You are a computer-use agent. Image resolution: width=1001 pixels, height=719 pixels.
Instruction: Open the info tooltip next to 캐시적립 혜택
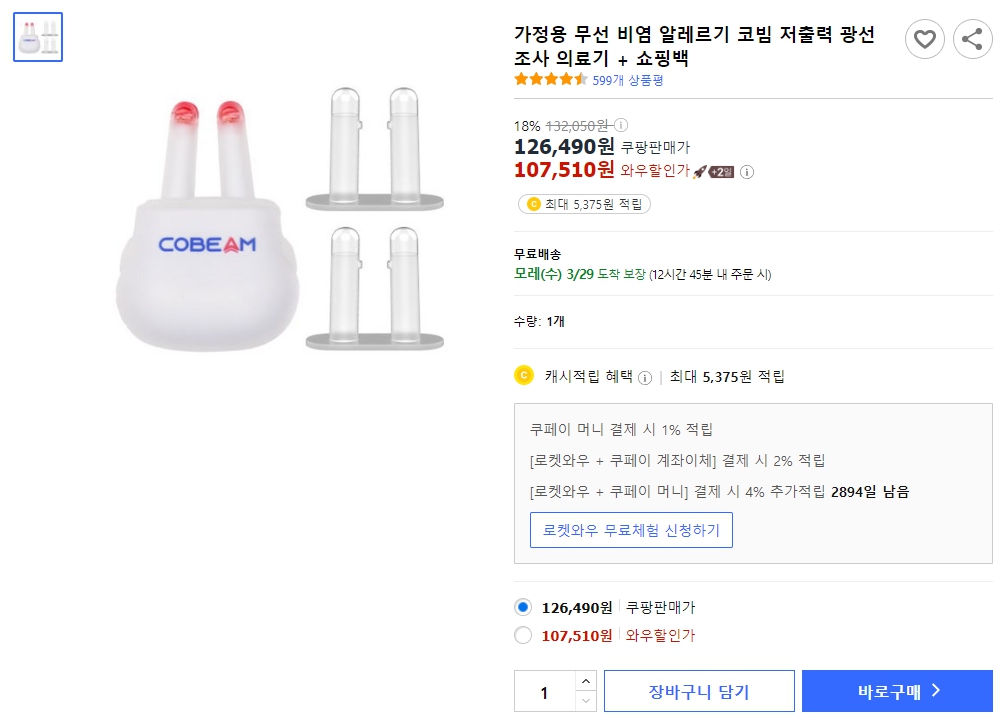pyautogui.click(x=647, y=377)
